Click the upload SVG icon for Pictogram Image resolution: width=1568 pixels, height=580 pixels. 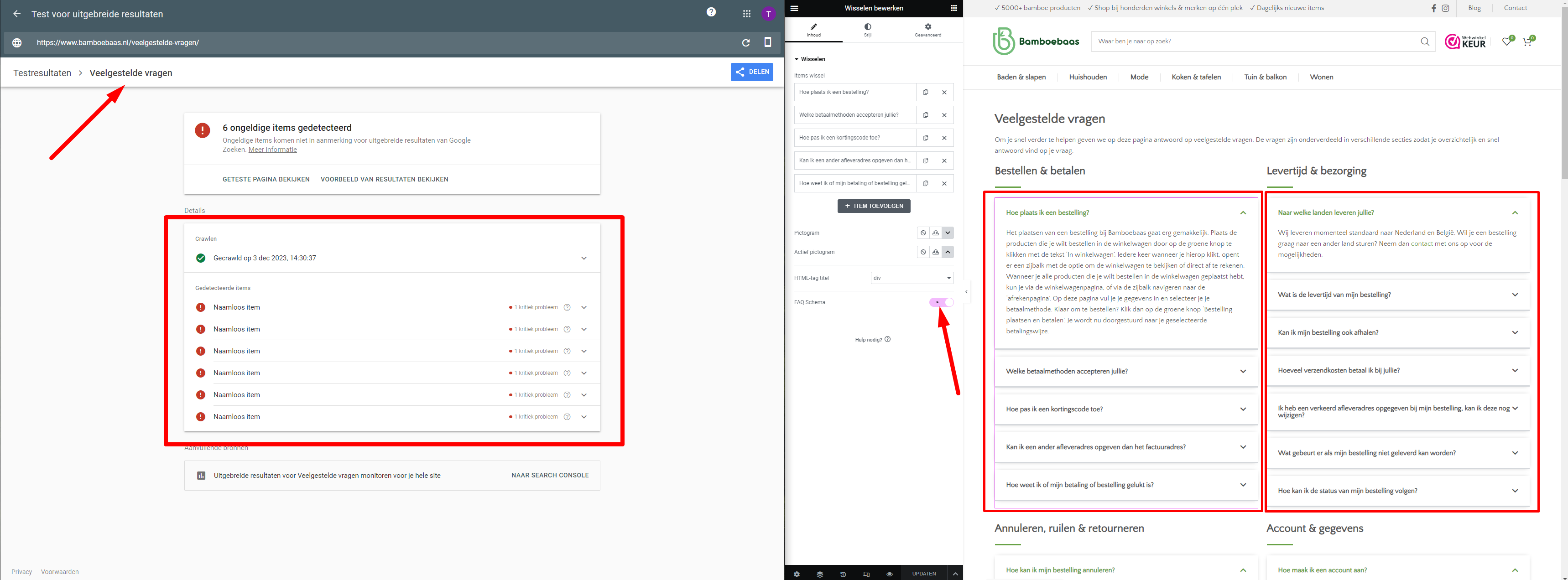[x=936, y=233]
